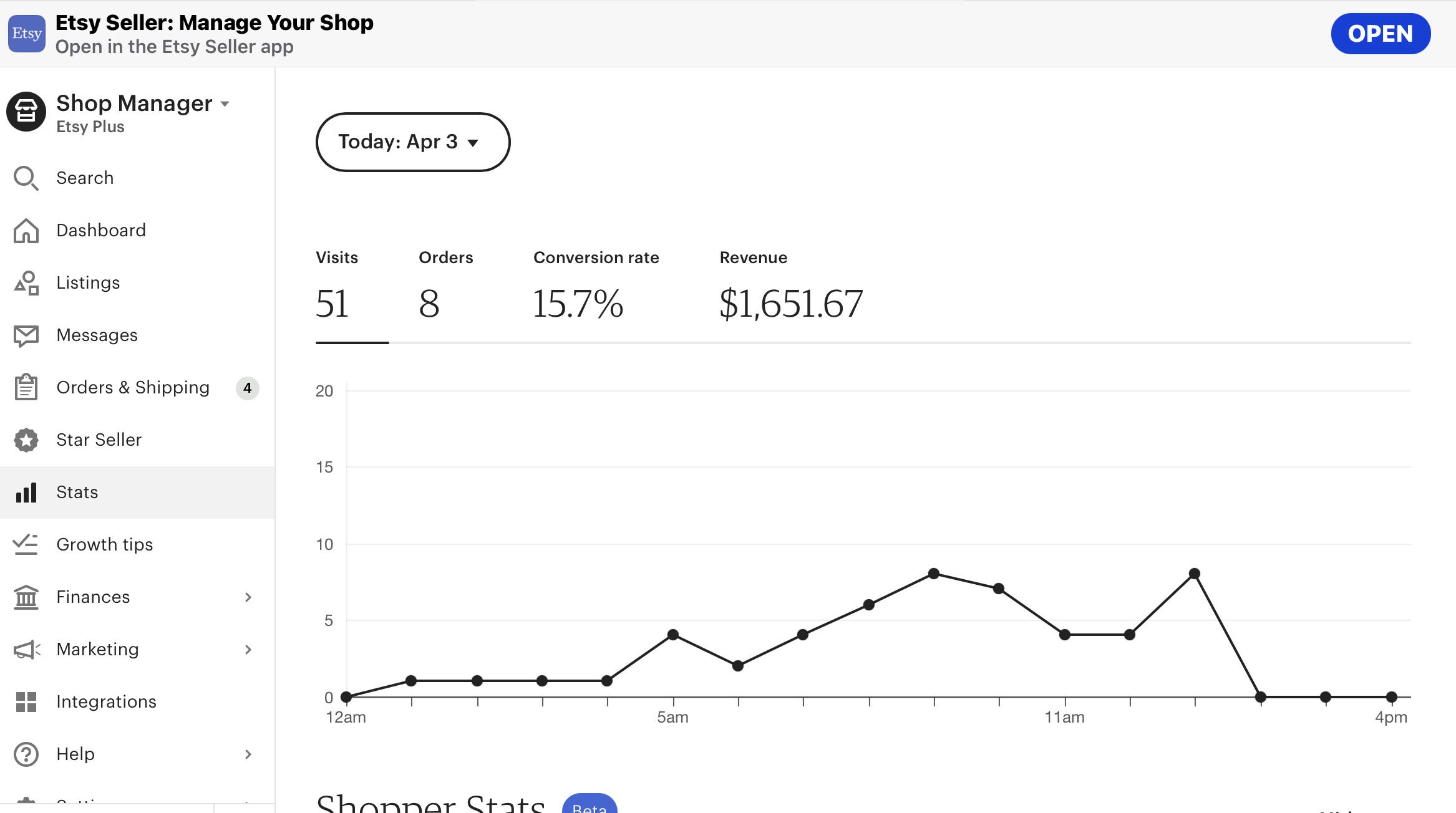Switch chart to the Orders metric tab
The image size is (1456, 813).
[x=445, y=290]
